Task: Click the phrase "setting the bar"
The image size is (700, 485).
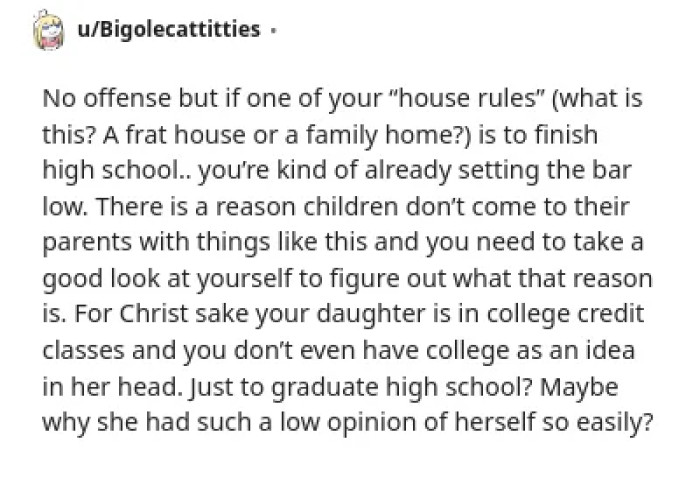Action: pyautogui.click(x=545, y=171)
